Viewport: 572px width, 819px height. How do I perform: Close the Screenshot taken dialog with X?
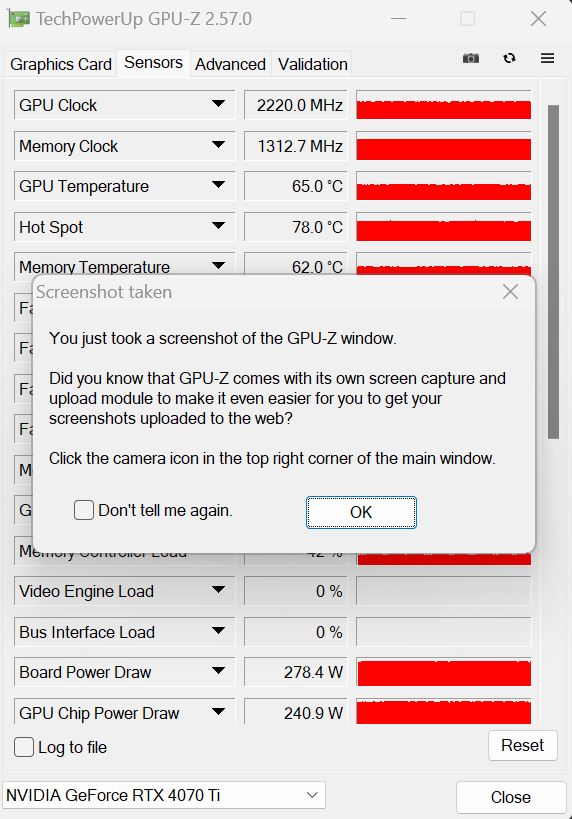coord(510,291)
